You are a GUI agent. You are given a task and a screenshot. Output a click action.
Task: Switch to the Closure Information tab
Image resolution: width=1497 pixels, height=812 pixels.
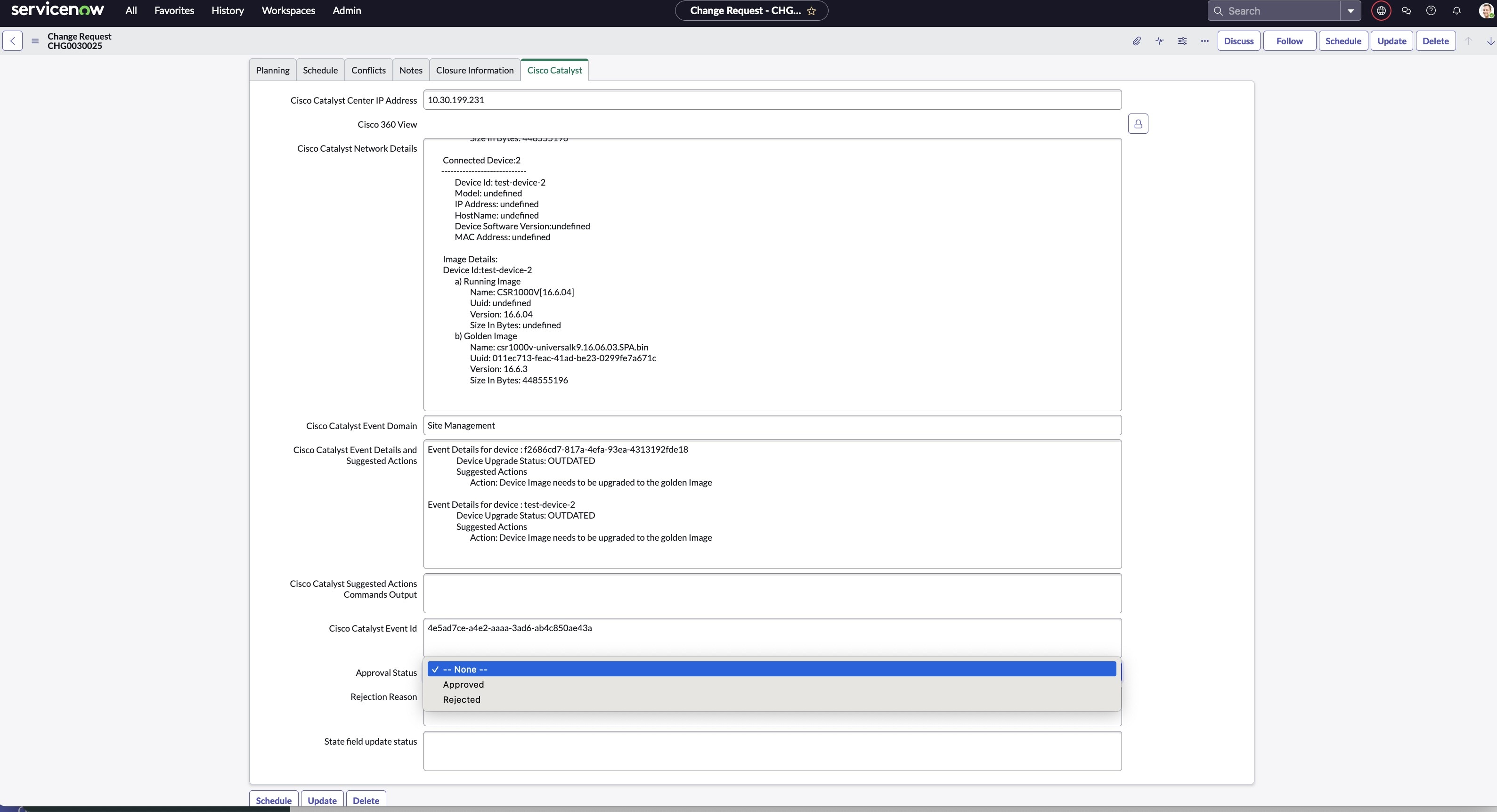tap(475, 70)
